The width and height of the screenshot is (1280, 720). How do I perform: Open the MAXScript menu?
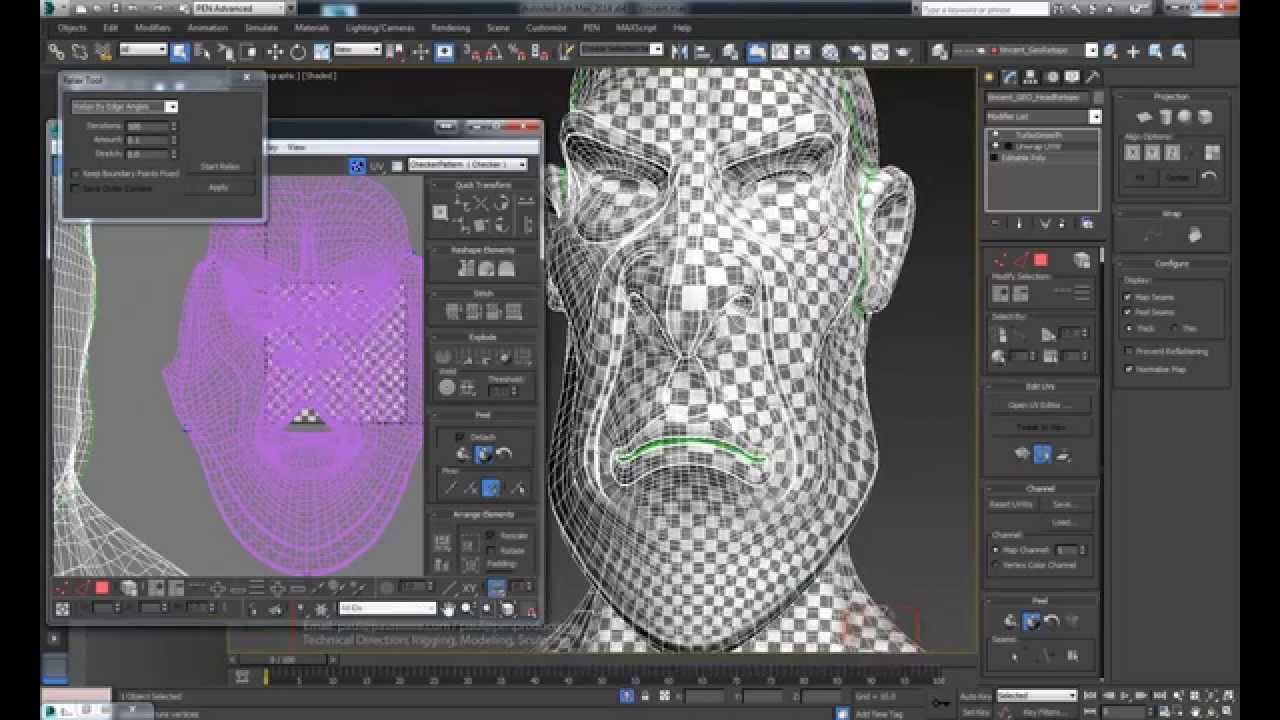635,28
